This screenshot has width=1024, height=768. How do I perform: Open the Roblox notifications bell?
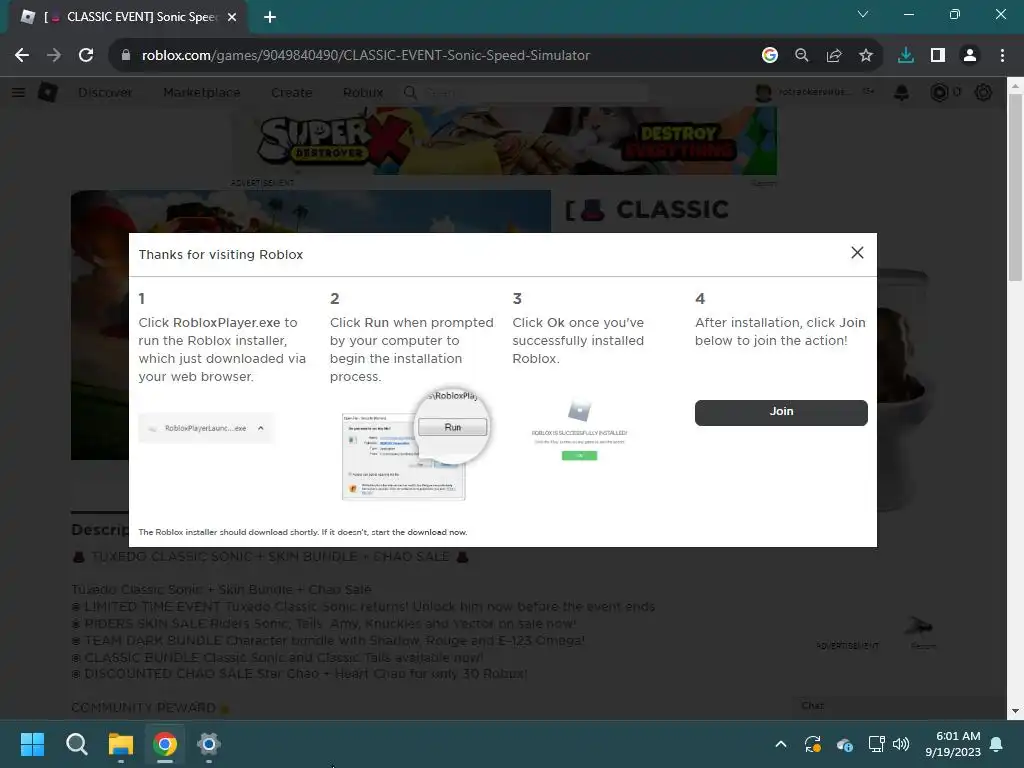coord(901,93)
